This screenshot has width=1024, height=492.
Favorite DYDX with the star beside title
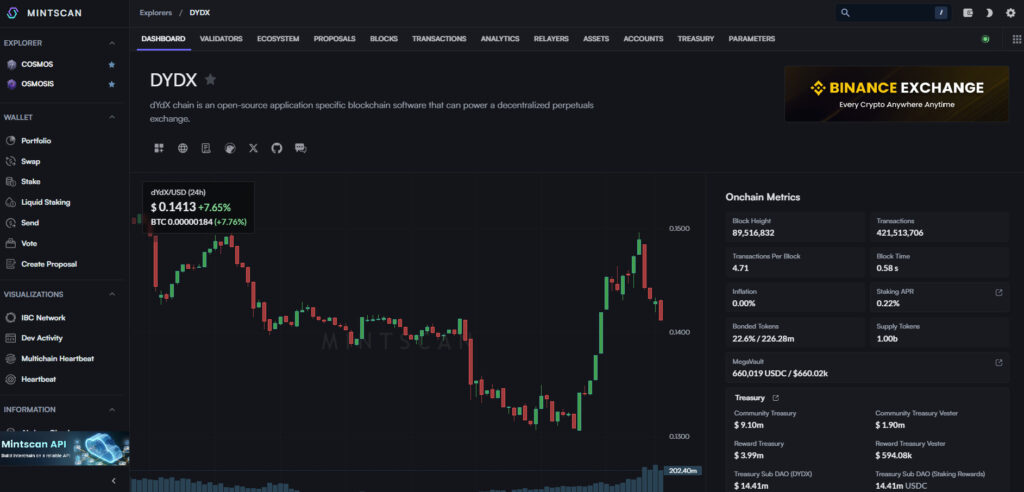(210, 80)
